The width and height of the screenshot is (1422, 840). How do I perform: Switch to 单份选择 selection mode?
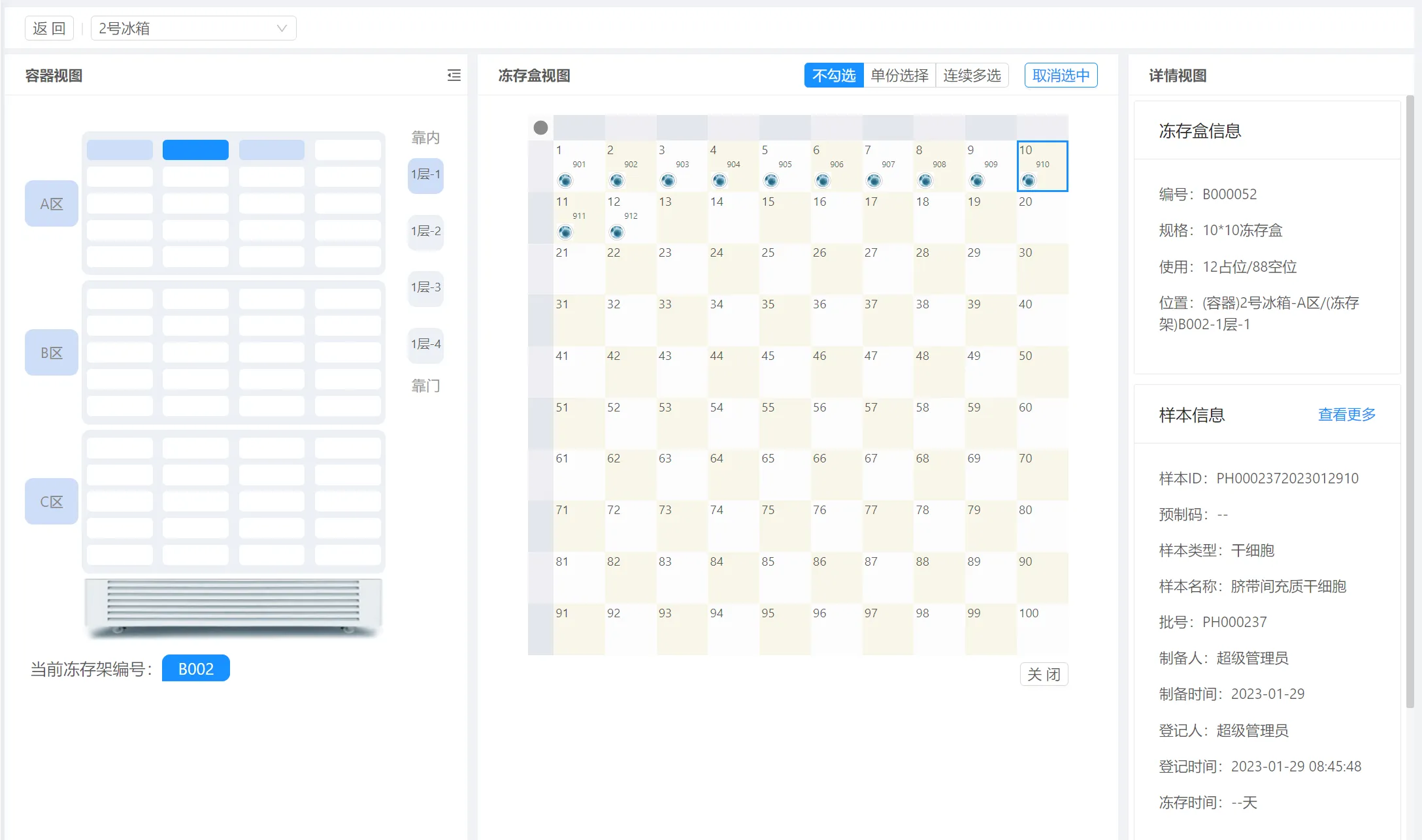pos(899,76)
